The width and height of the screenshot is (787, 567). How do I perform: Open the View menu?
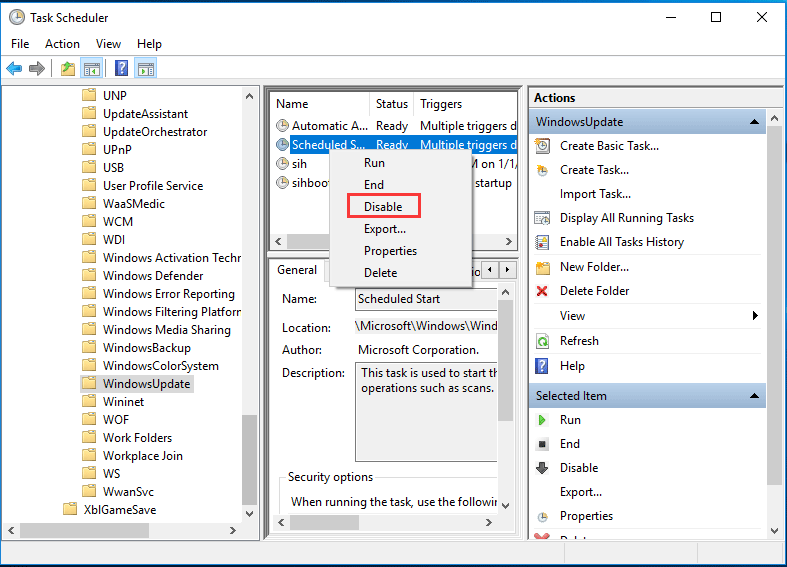pyautogui.click(x=108, y=44)
